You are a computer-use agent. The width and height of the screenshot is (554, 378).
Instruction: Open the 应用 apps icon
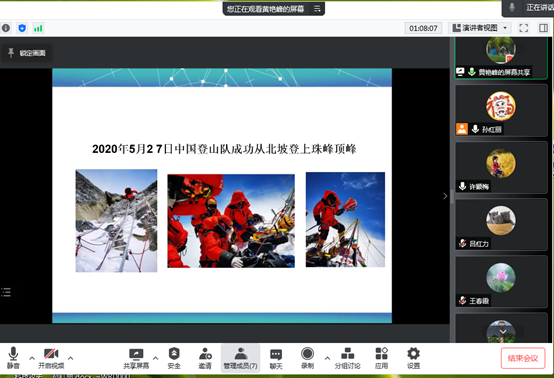381,358
